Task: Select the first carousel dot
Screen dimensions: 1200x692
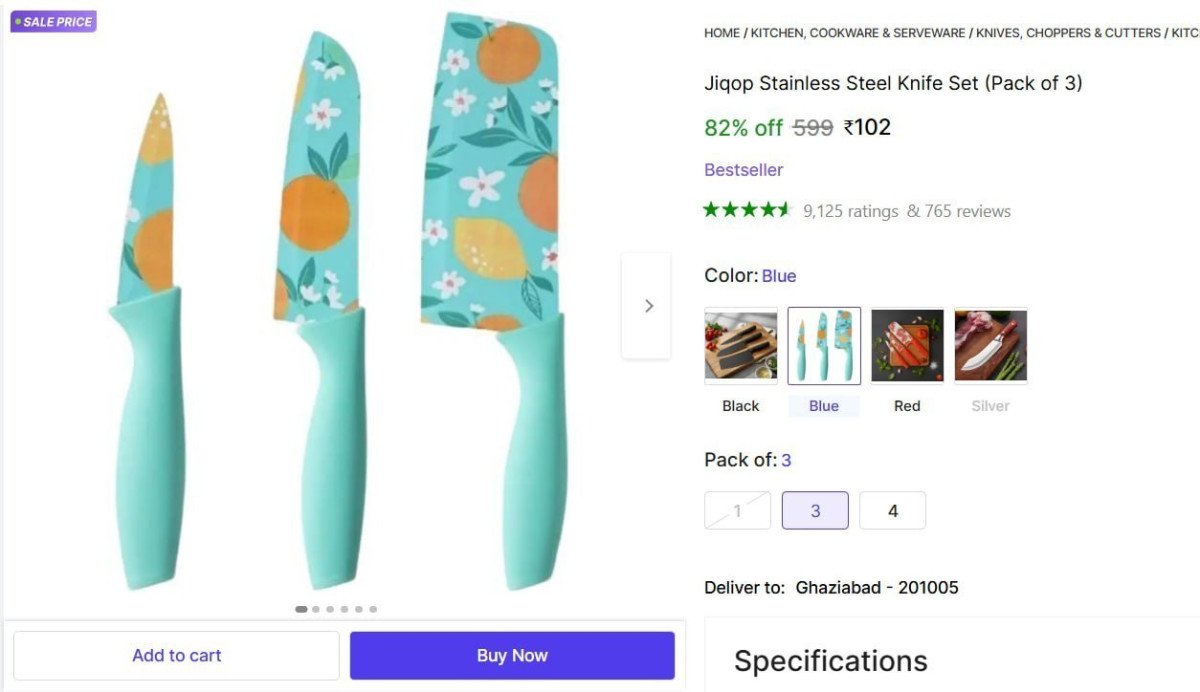Action: click(301, 608)
